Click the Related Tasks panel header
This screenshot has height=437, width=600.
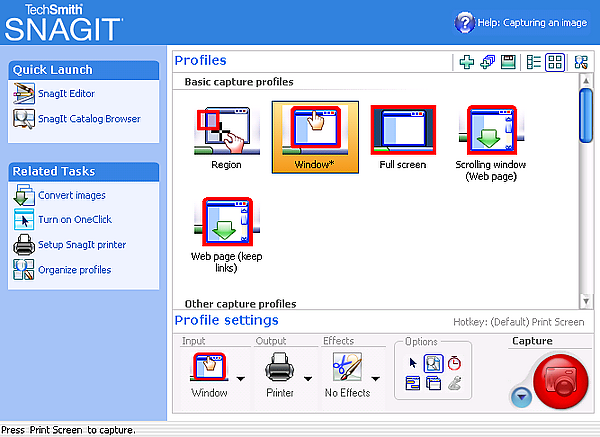[83, 171]
